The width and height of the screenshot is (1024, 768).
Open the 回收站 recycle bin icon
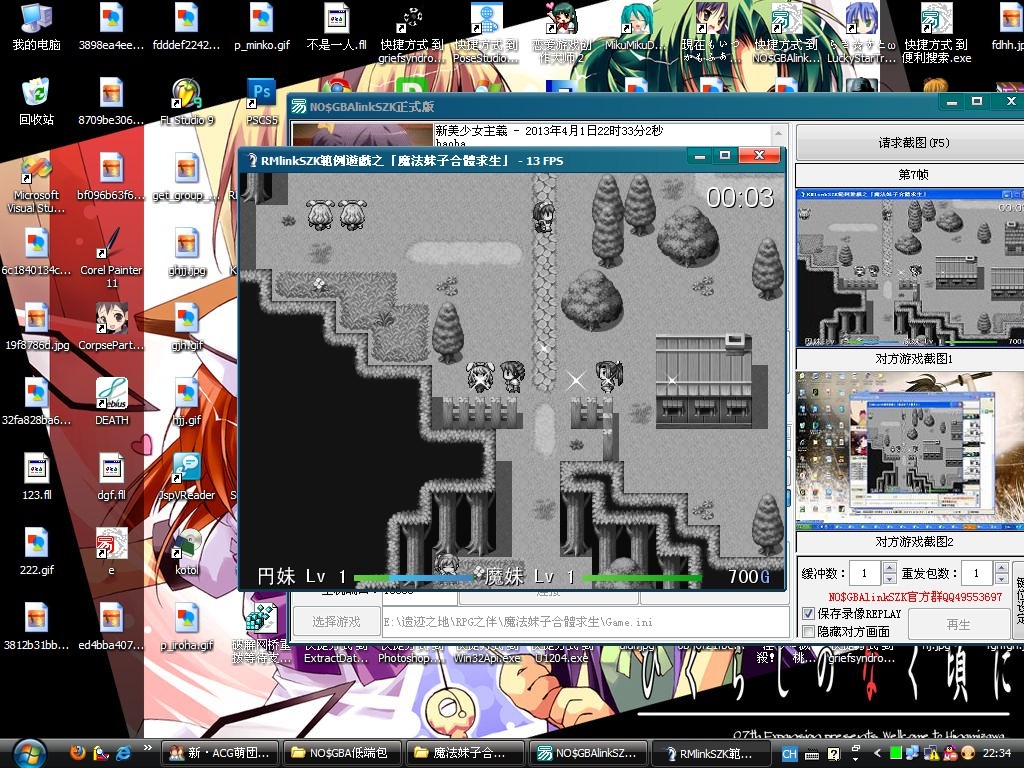[37, 103]
